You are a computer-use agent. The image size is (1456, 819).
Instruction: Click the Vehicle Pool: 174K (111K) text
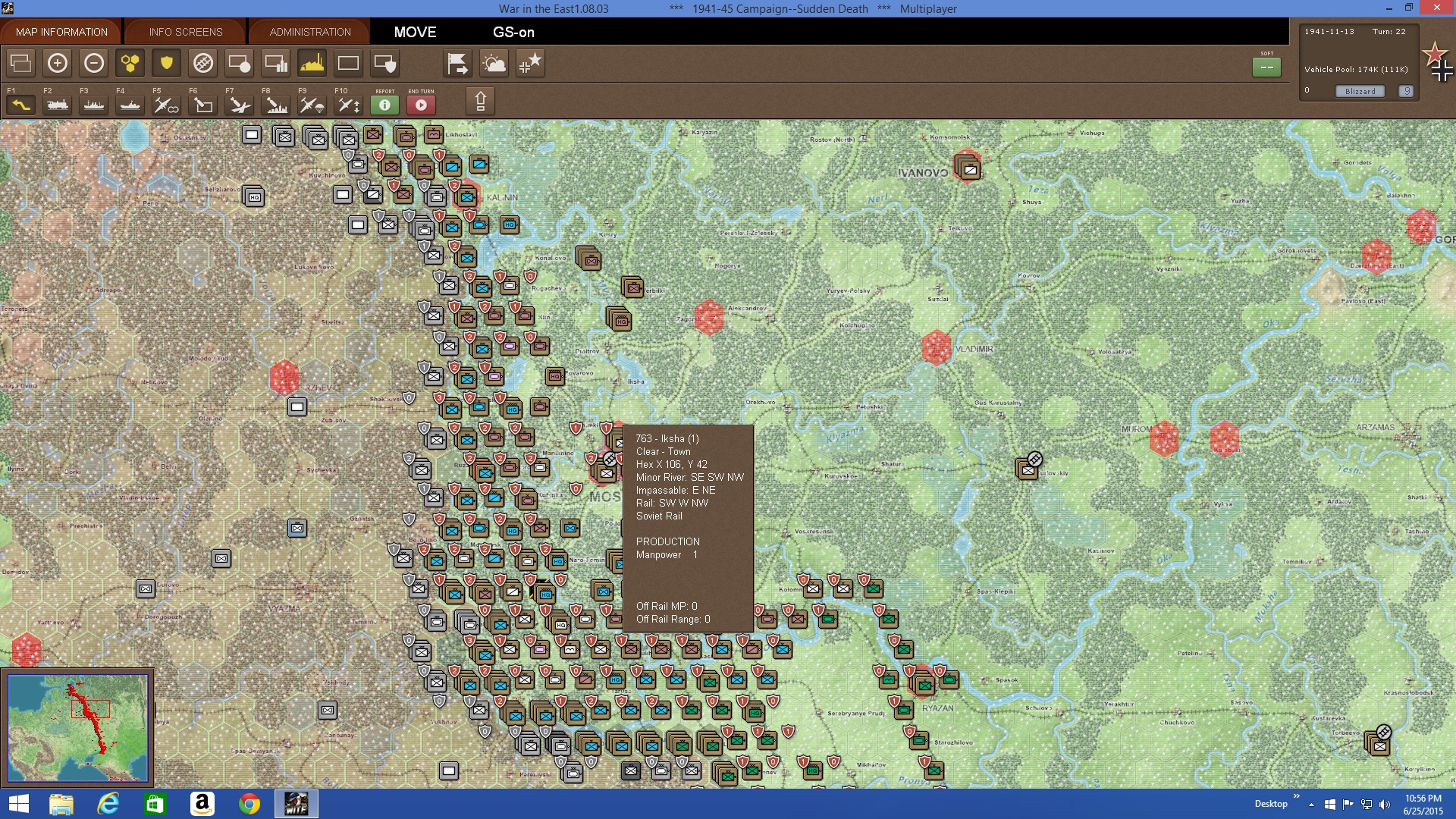click(x=1356, y=70)
